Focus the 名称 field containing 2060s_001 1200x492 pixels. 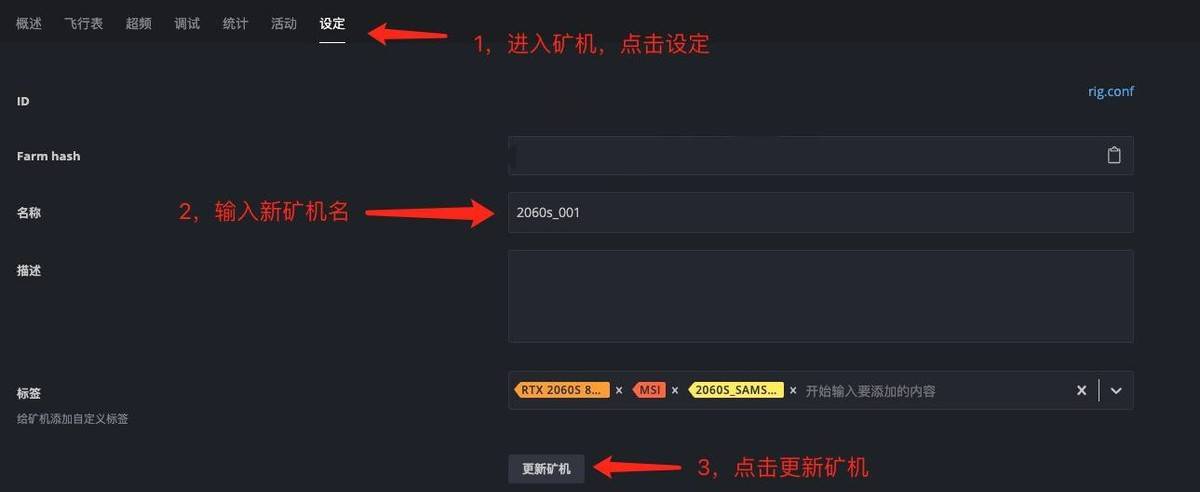point(821,212)
